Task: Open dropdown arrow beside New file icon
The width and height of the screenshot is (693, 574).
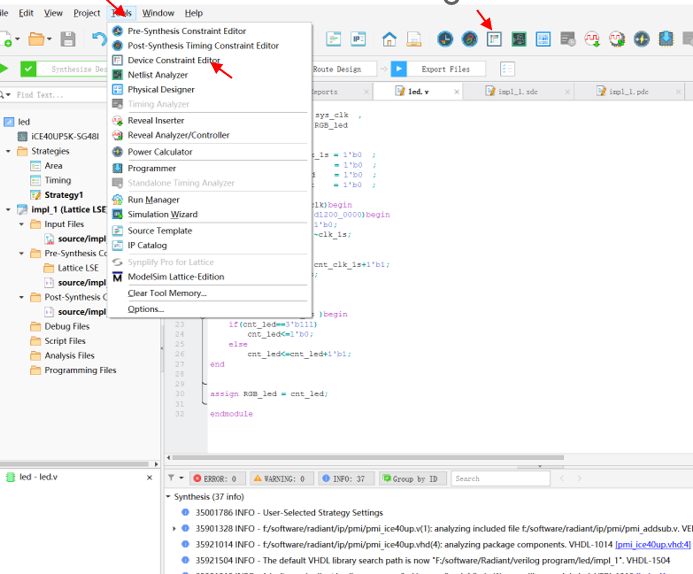Action: pyautogui.click(x=18, y=39)
